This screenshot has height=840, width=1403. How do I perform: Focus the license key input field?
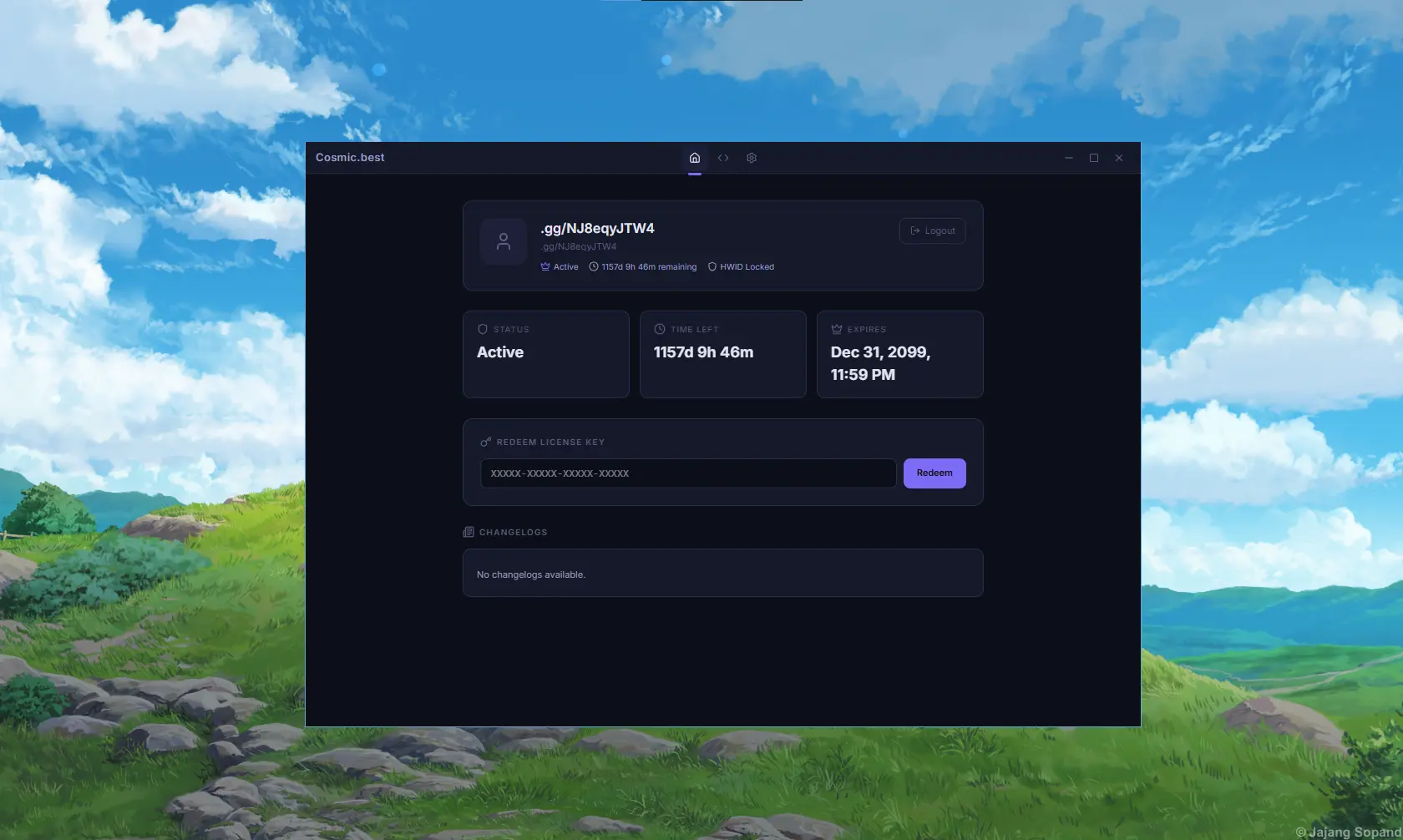click(688, 473)
